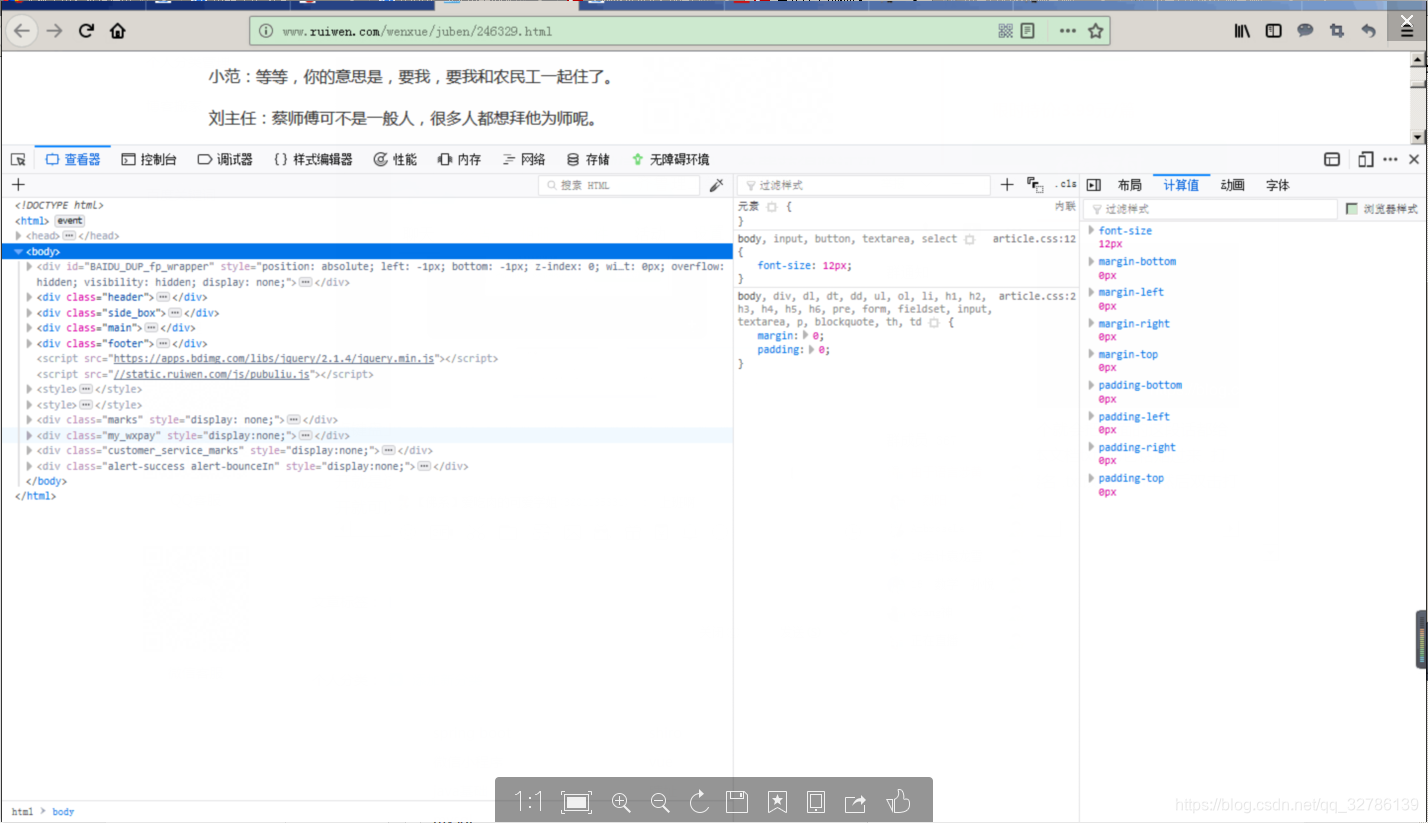Viewport: 1428px width, 823px height.
Task: Show the page QR code icon
Action: [x=1005, y=31]
